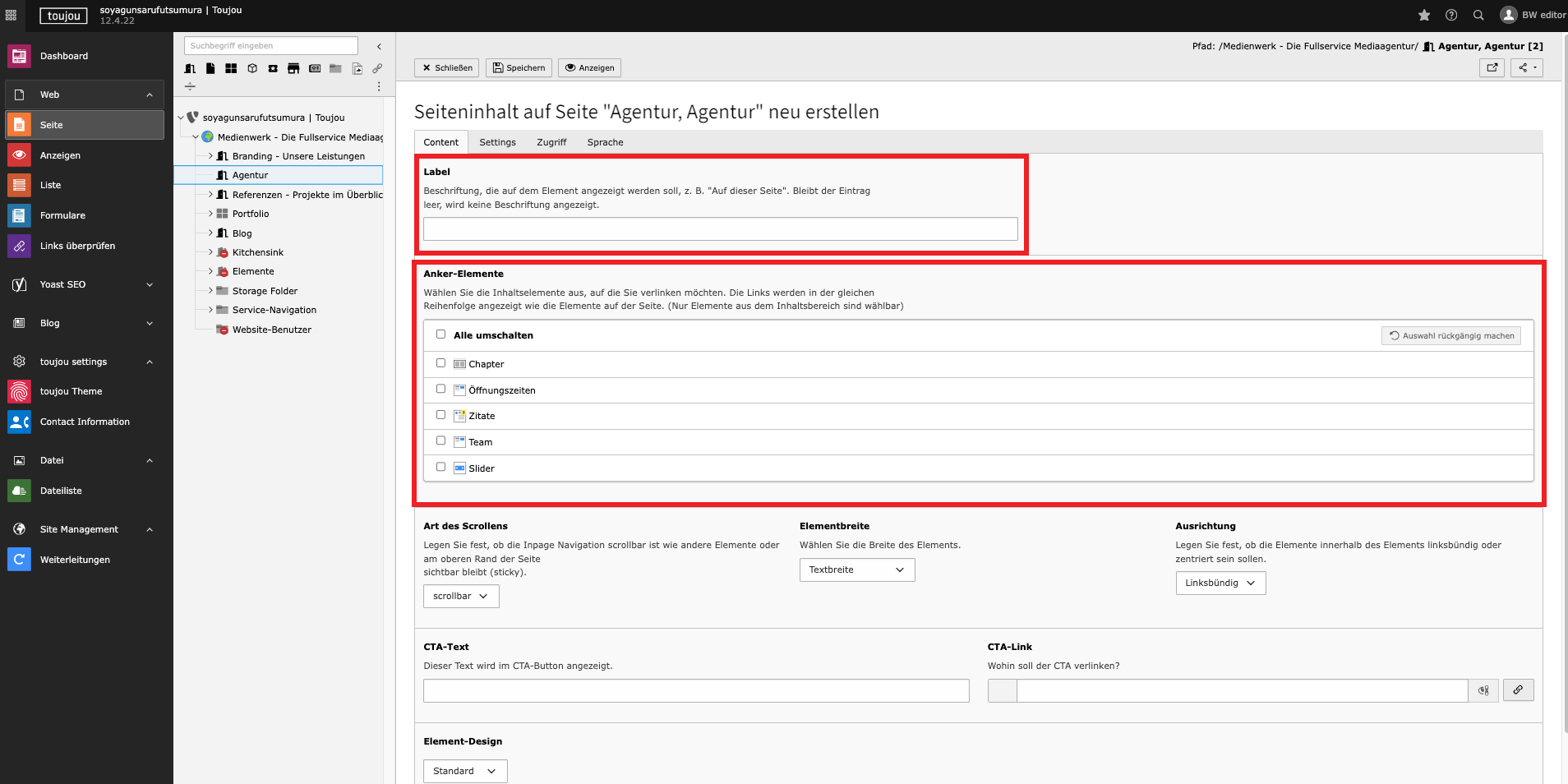Toggle the Alle umschalten checkbox
The width and height of the screenshot is (1568, 784).
[x=440, y=334]
